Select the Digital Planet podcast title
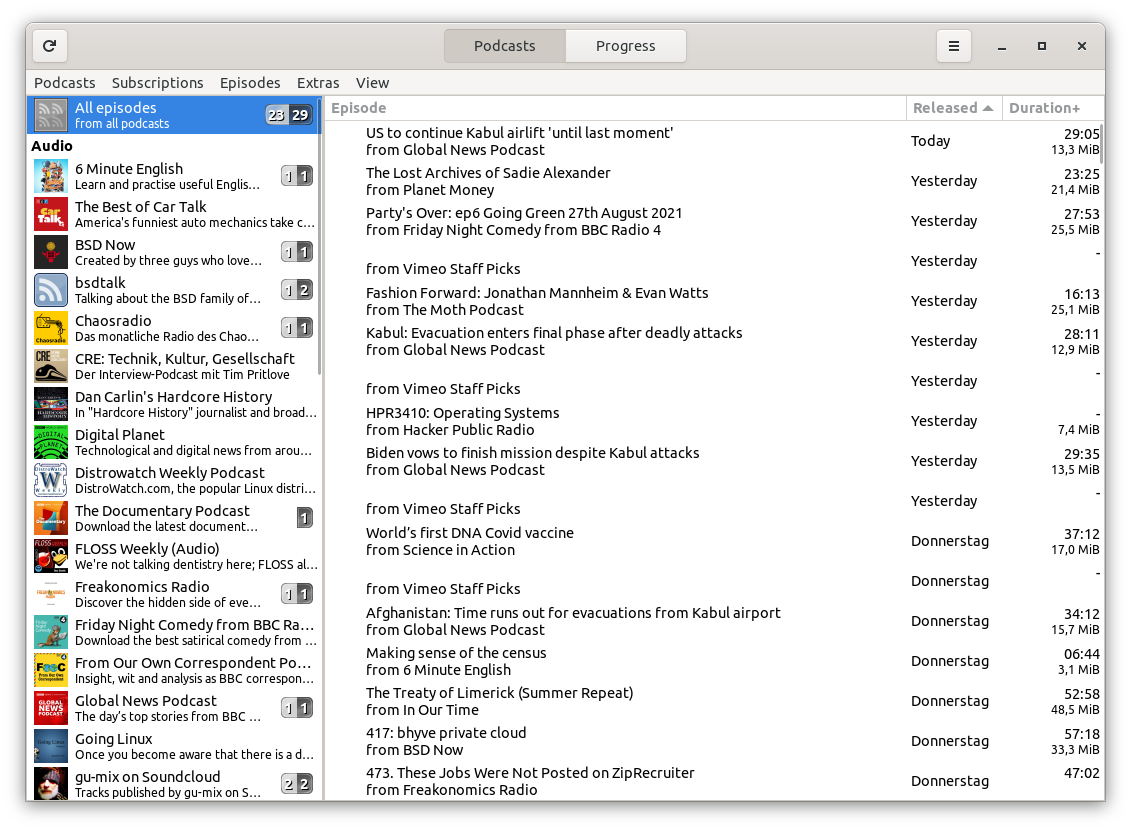The image size is (1131, 830). 120,435
